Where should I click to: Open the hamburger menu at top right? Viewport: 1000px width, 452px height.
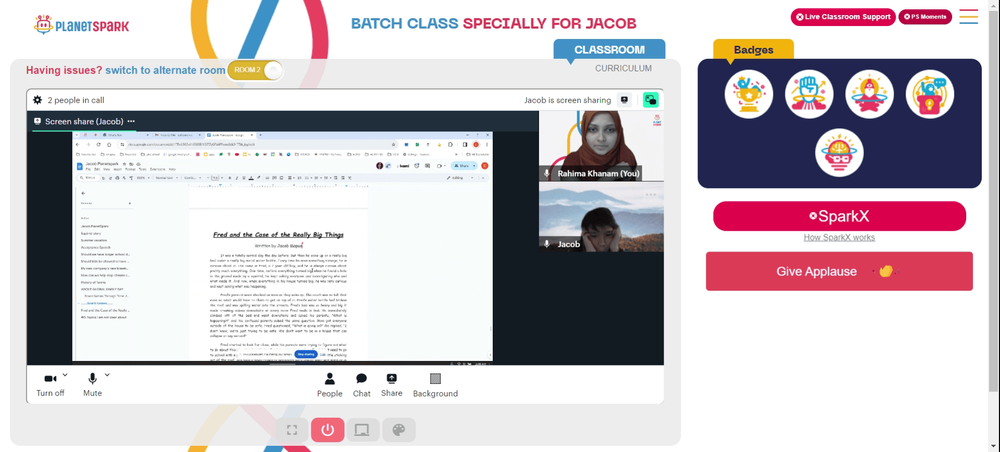point(969,17)
